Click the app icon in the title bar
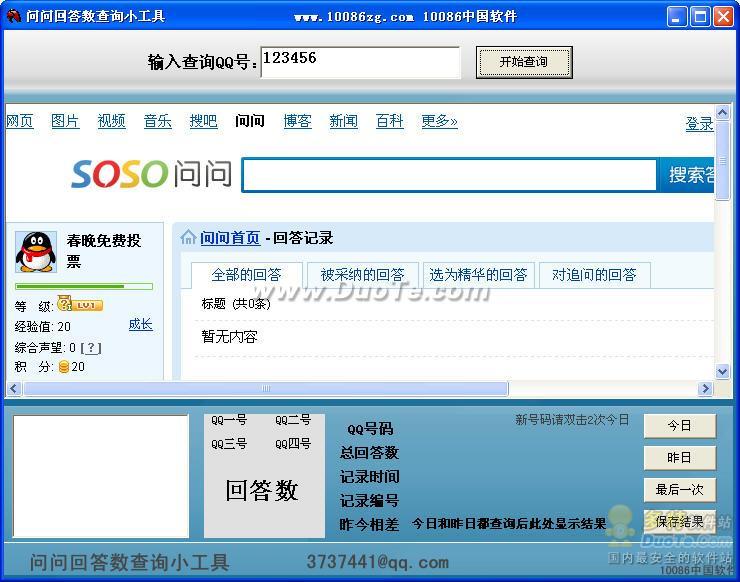The width and height of the screenshot is (740, 582). tap(13, 16)
